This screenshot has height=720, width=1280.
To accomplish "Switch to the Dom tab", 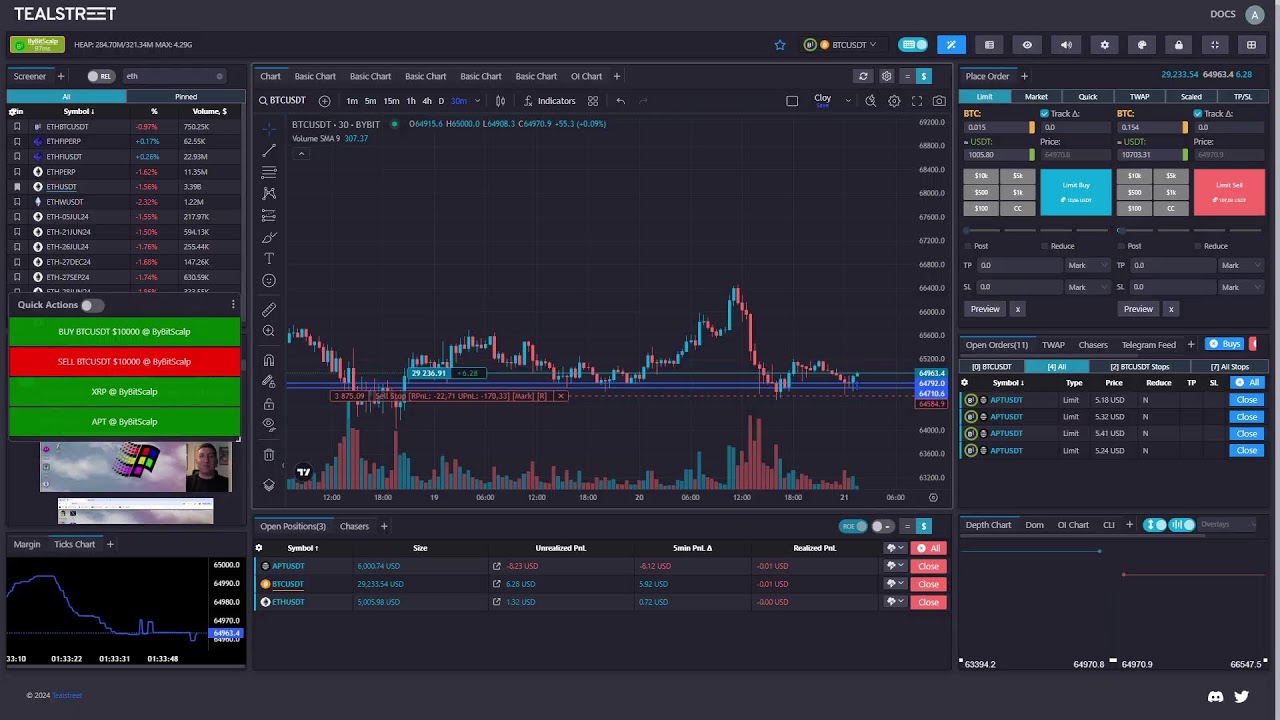I will coord(1034,525).
